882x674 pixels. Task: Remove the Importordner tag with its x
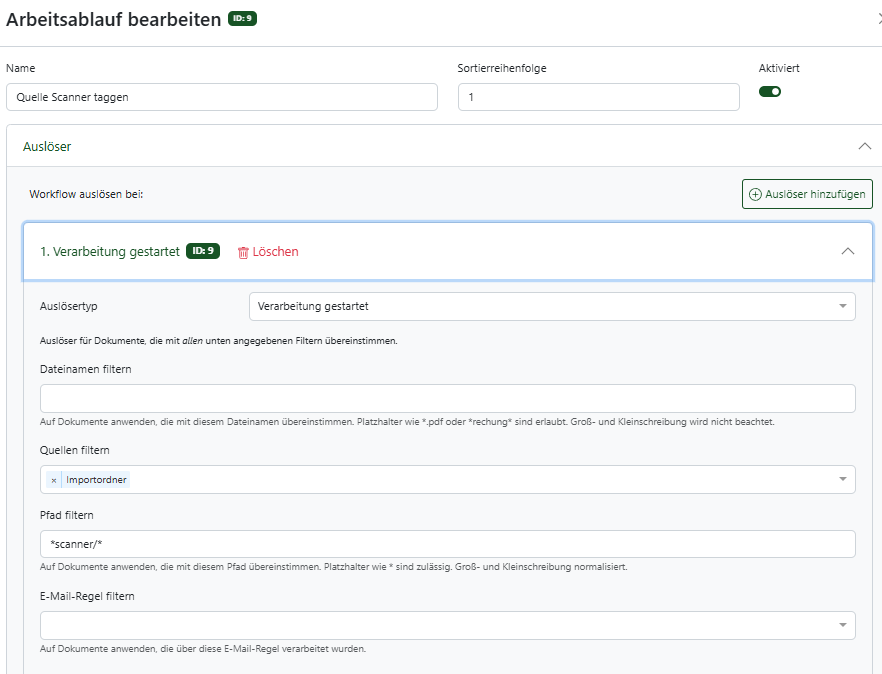point(53,480)
